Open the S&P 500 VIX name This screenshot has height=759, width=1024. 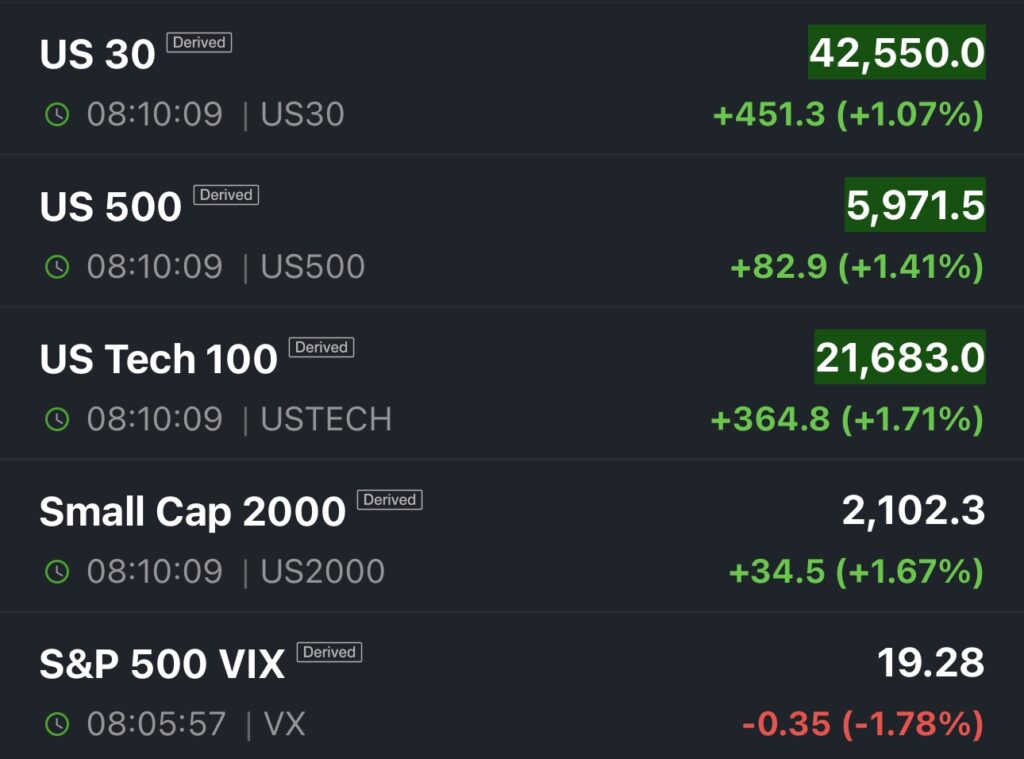point(162,664)
